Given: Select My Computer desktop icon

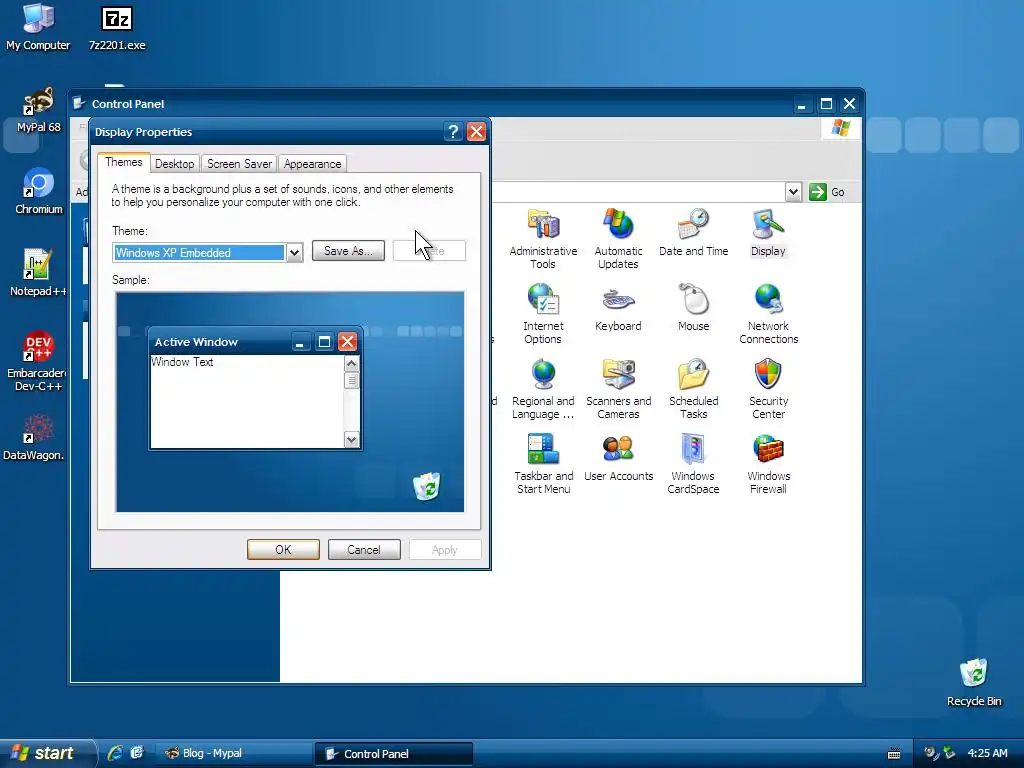Looking at the screenshot, I should (x=38, y=27).
